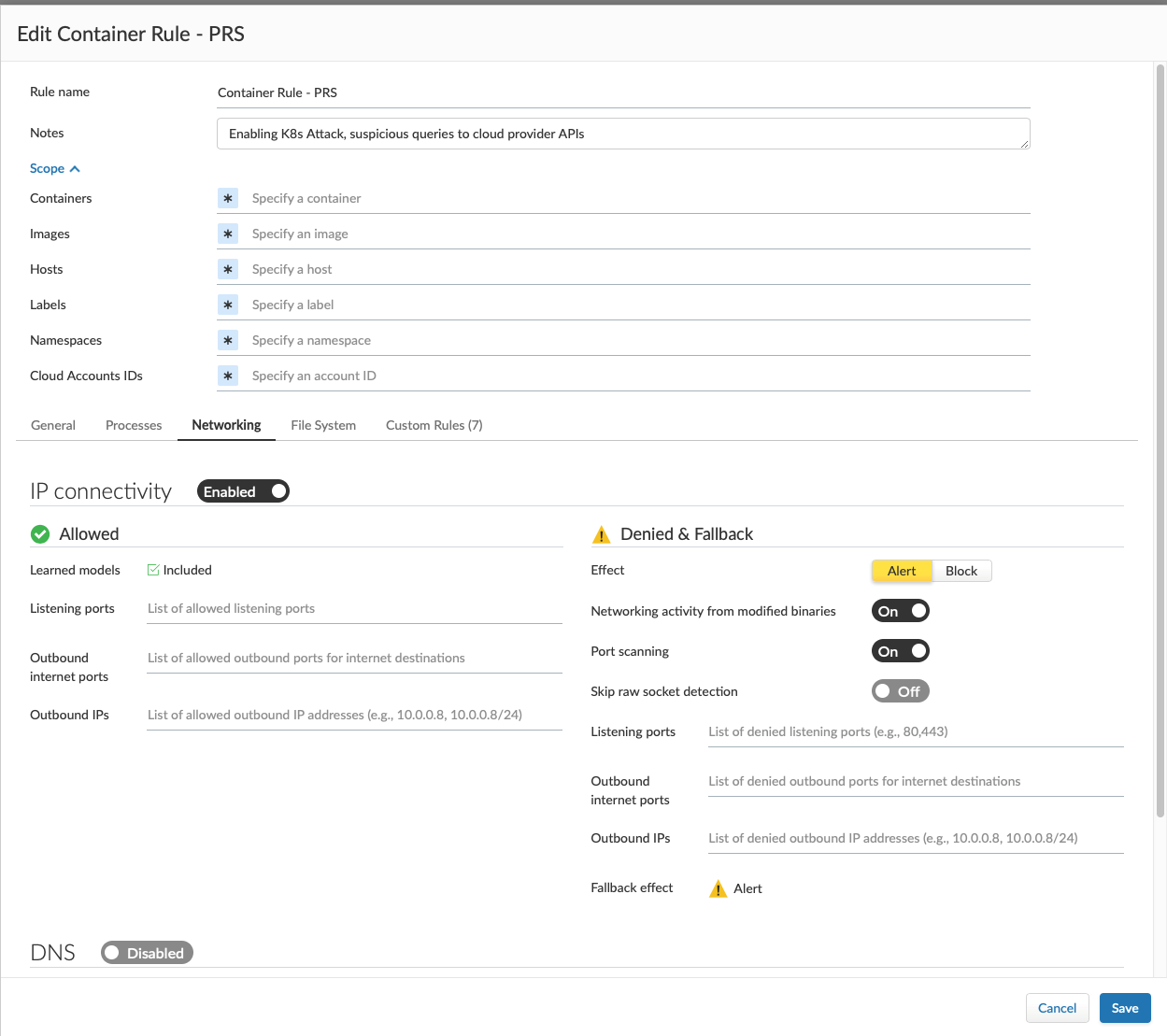The width and height of the screenshot is (1167, 1036).
Task: Open the Custom Rules (7) tab
Action: click(x=434, y=425)
